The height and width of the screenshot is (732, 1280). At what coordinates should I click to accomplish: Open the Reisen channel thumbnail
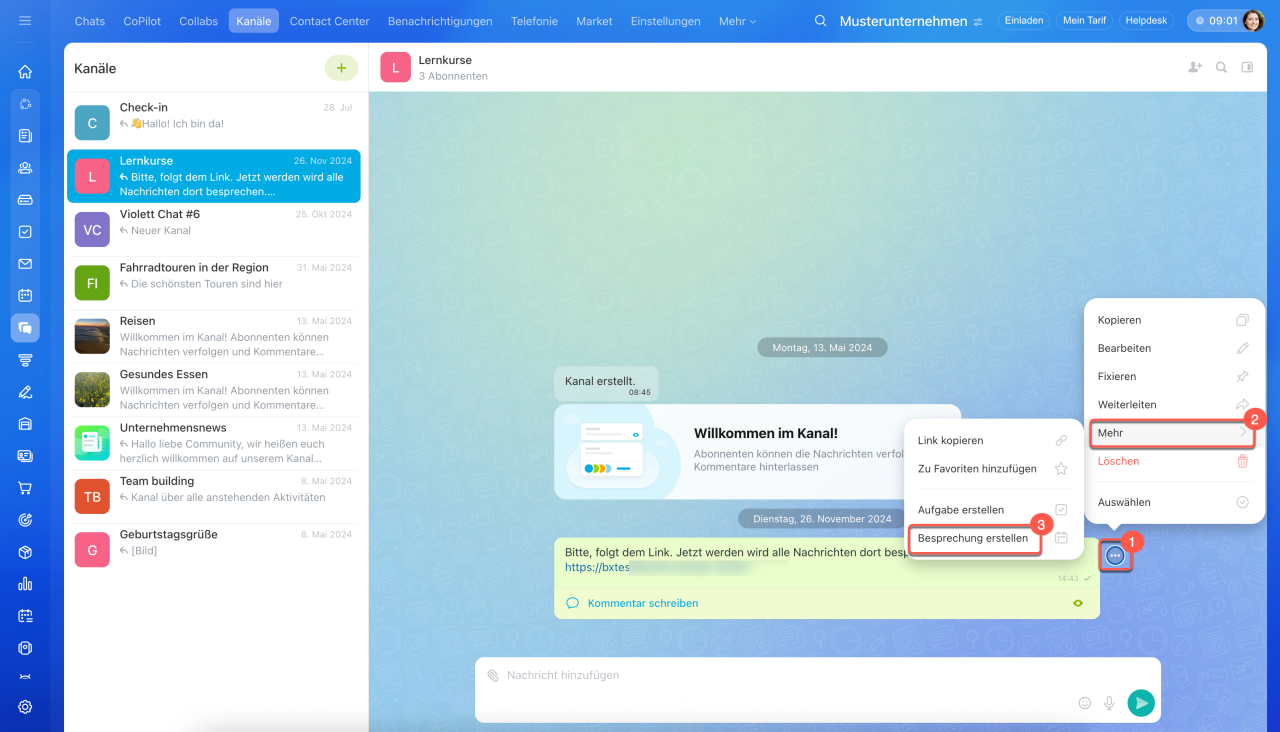coord(92,336)
